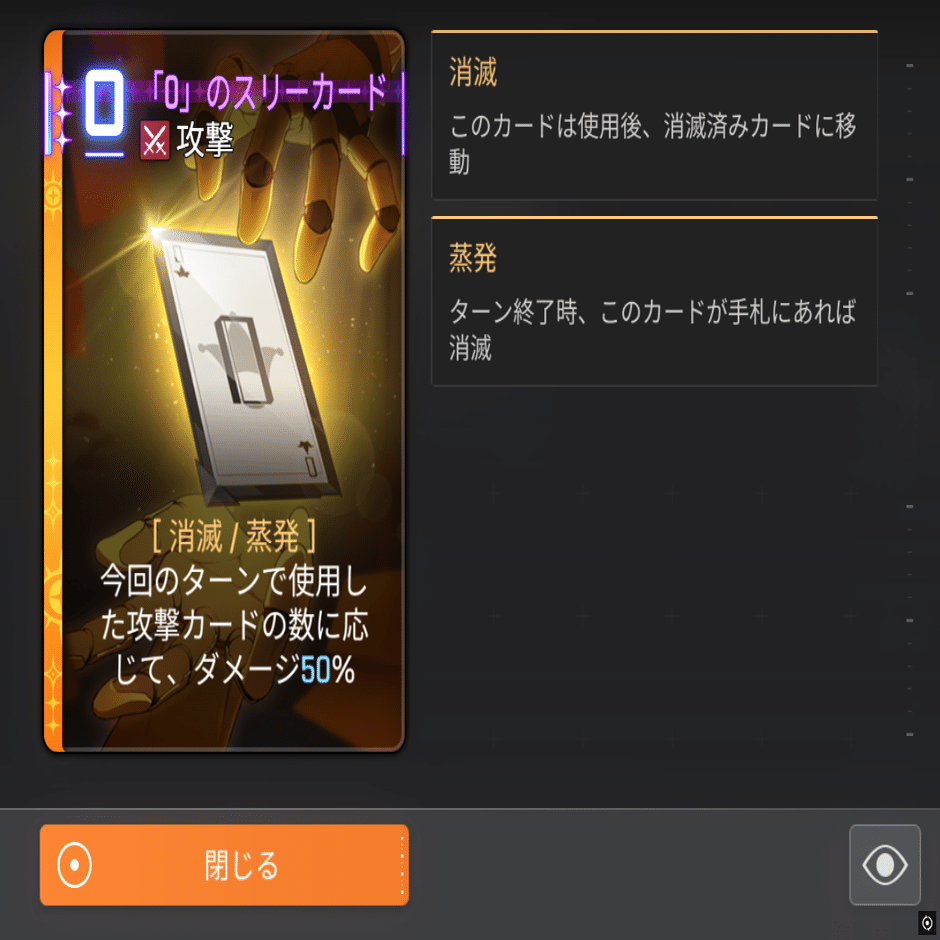The height and width of the screenshot is (940, 940).
Task: Click the sparkle stars beside card title
Action: tap(62, 113)
